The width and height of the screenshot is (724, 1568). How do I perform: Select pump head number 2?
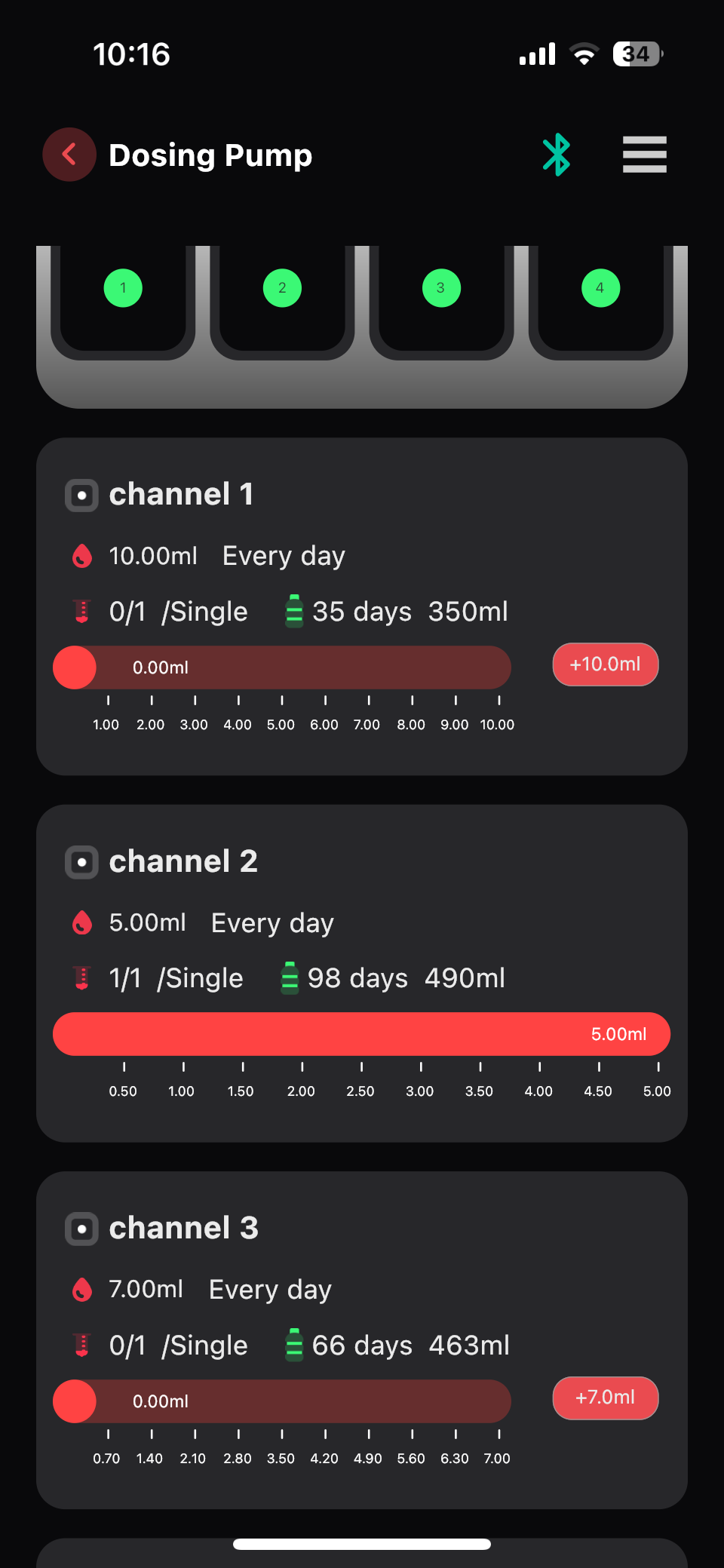click(x=282, y=288)
